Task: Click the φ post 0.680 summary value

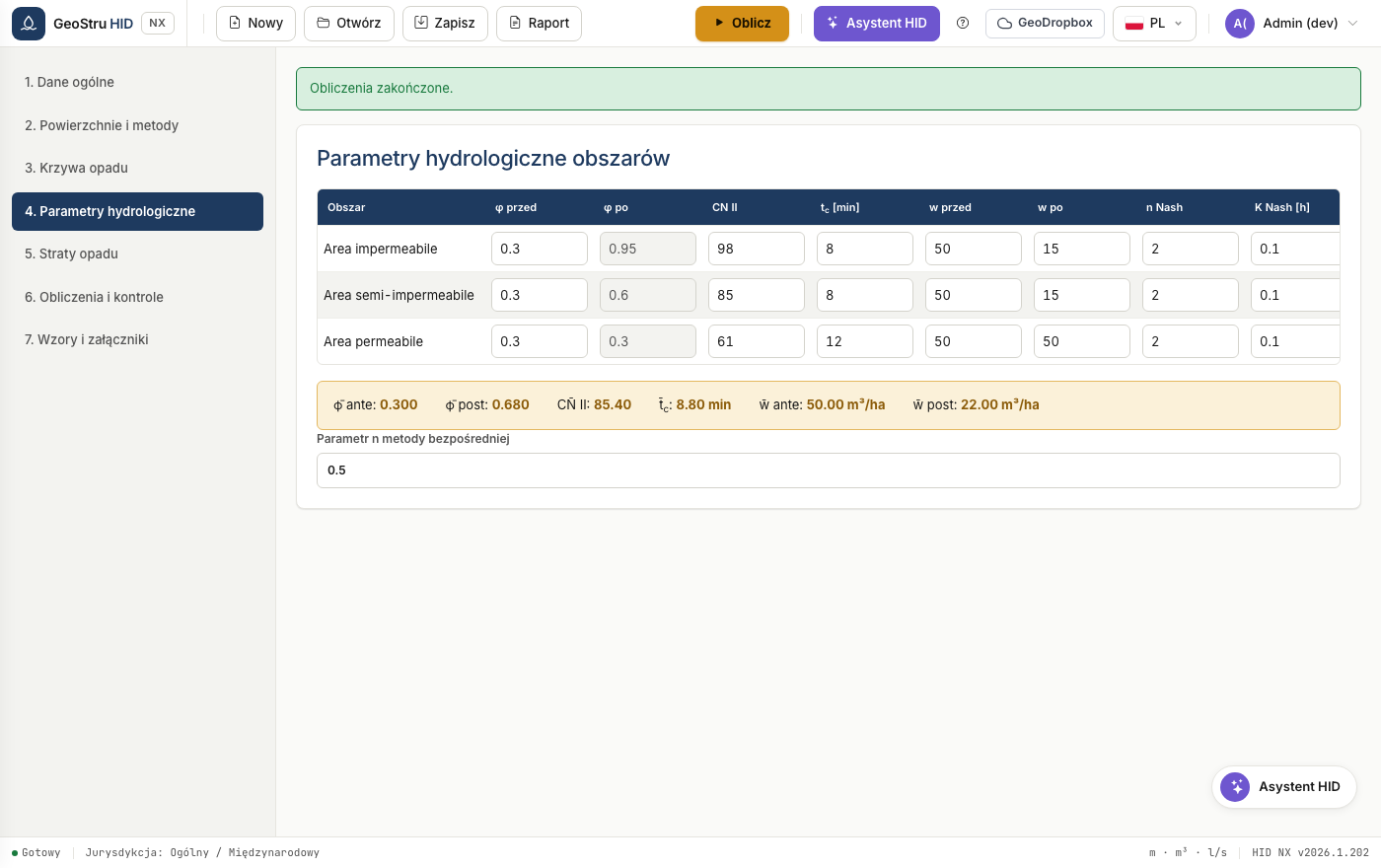Action: [510, 404]
